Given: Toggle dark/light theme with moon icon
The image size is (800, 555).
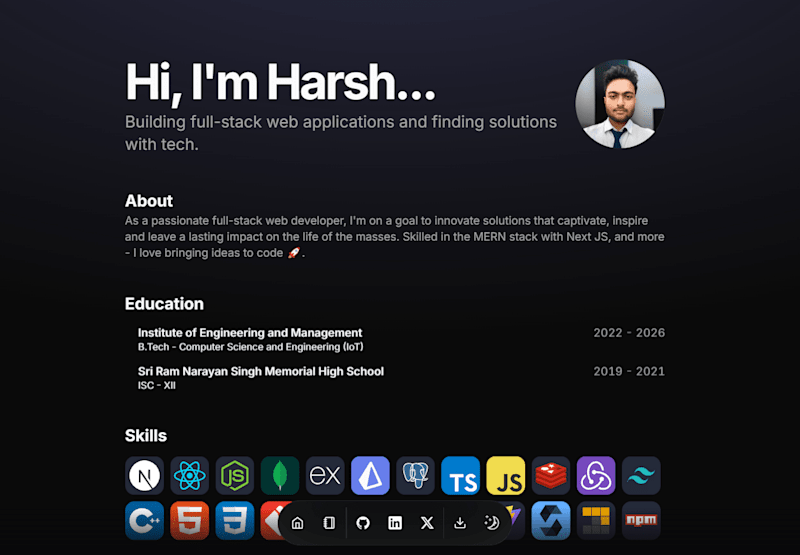Looking at the screenshot, I should (492, 523).
